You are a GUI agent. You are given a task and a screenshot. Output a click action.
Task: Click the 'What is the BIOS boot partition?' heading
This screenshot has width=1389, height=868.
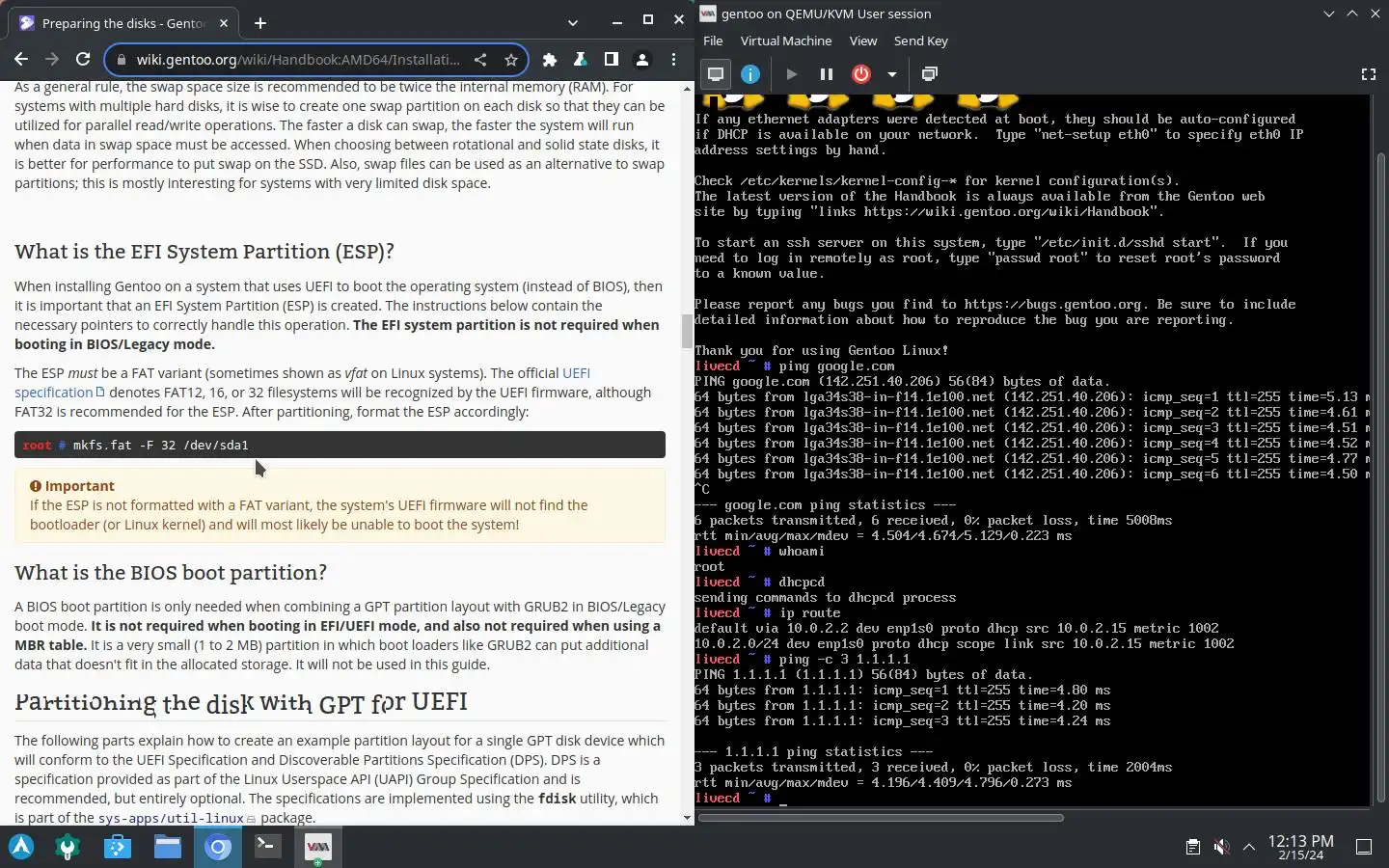click(171, 573)
